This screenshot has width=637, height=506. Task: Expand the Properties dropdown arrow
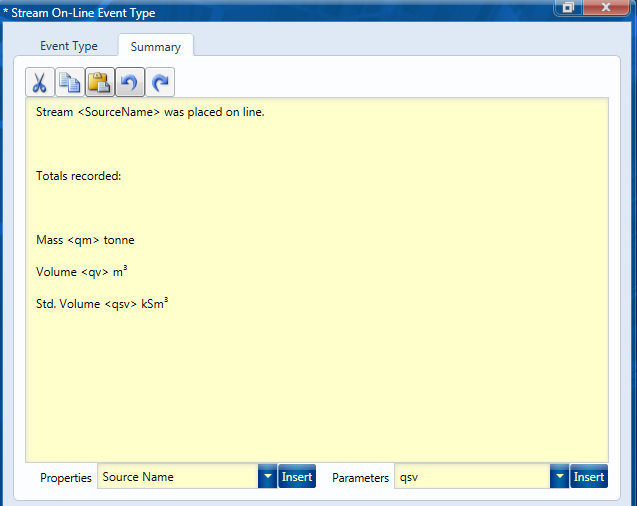tap(267, 476)
